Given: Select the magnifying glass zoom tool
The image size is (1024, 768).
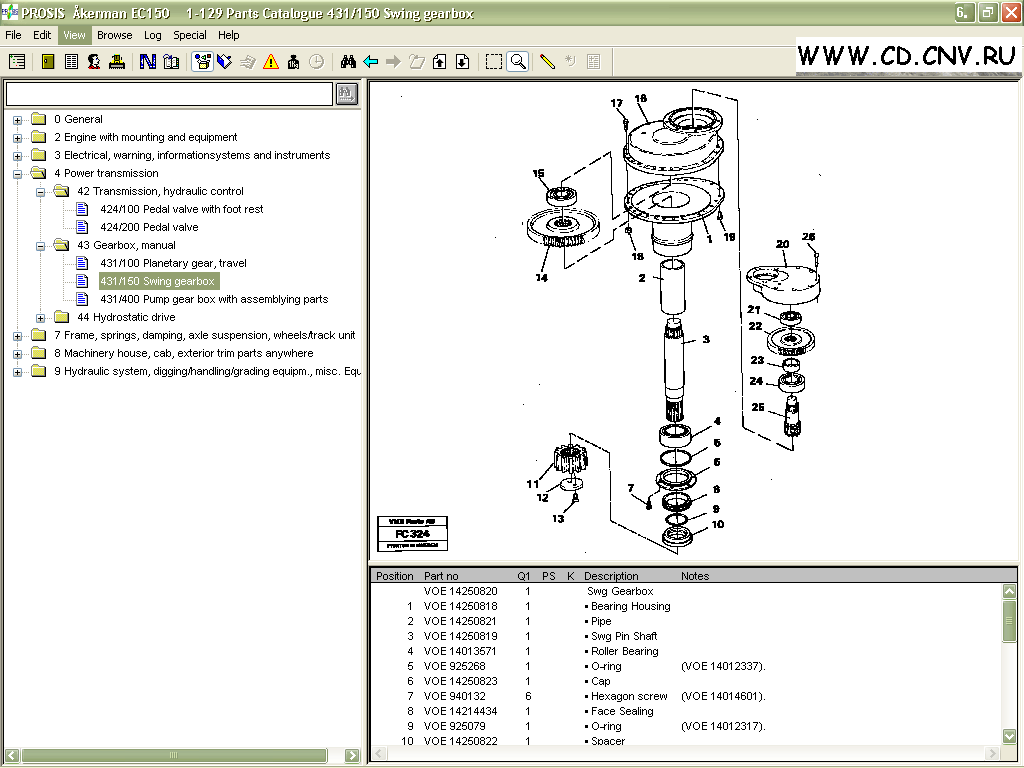Looking at the screenshot, I should coord(518,62).
